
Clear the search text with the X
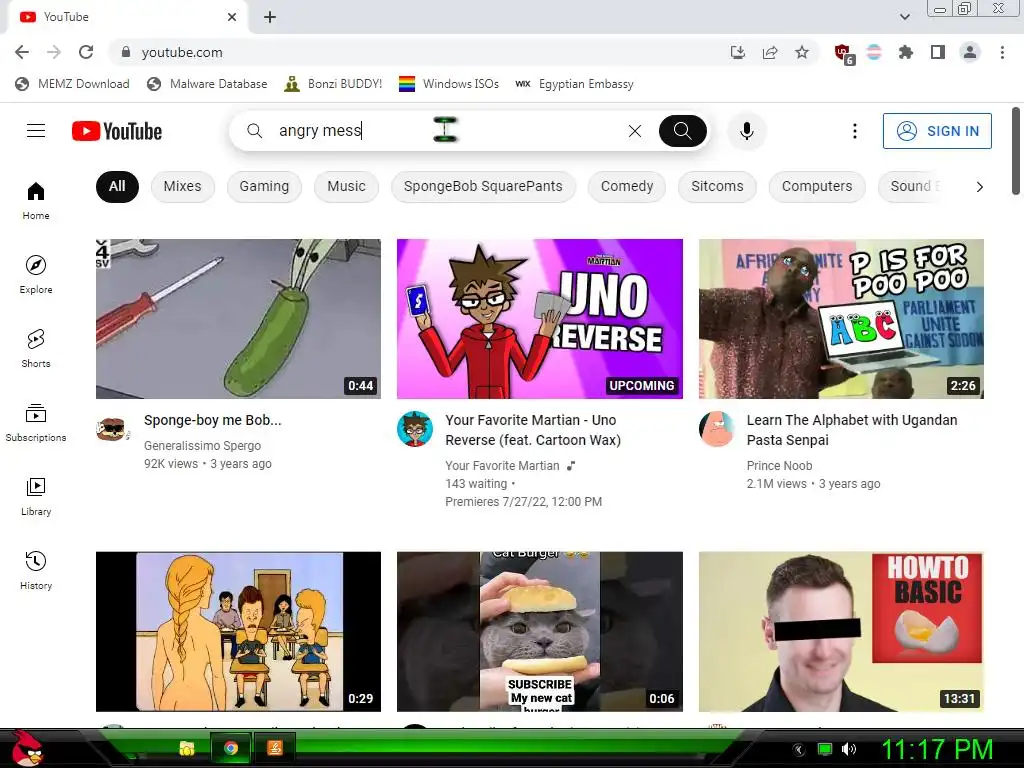tap(635, 131)
